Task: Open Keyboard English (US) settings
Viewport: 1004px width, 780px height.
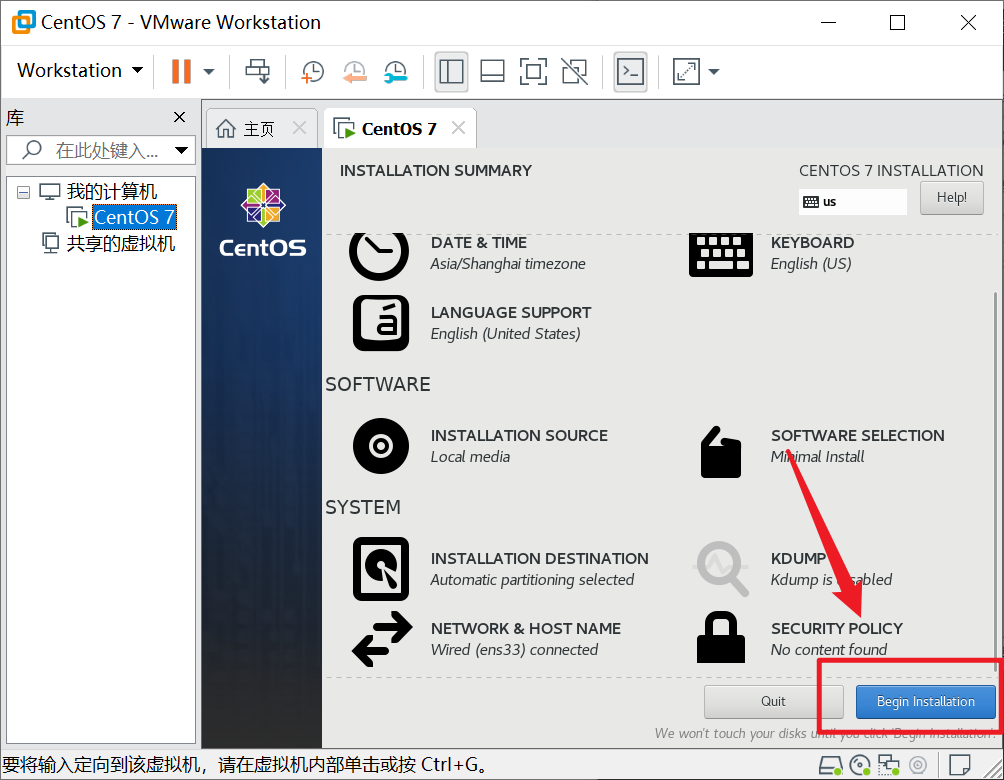Action: (x=812, y=253)
